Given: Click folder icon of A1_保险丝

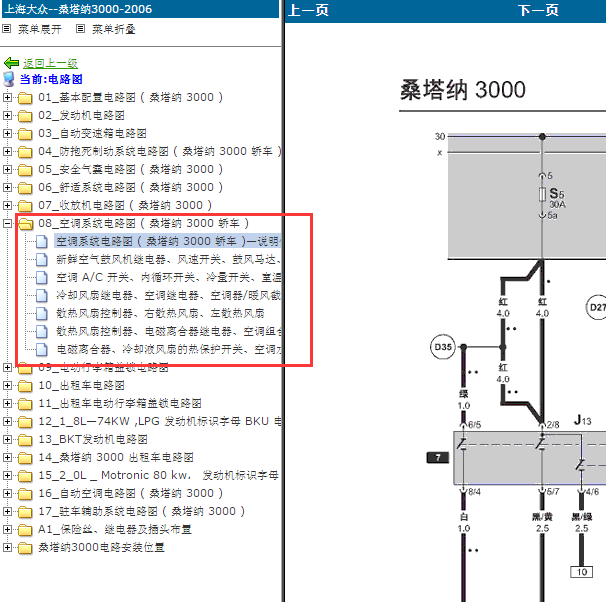Looking at the screenshot, I should (x=25, y=530).
